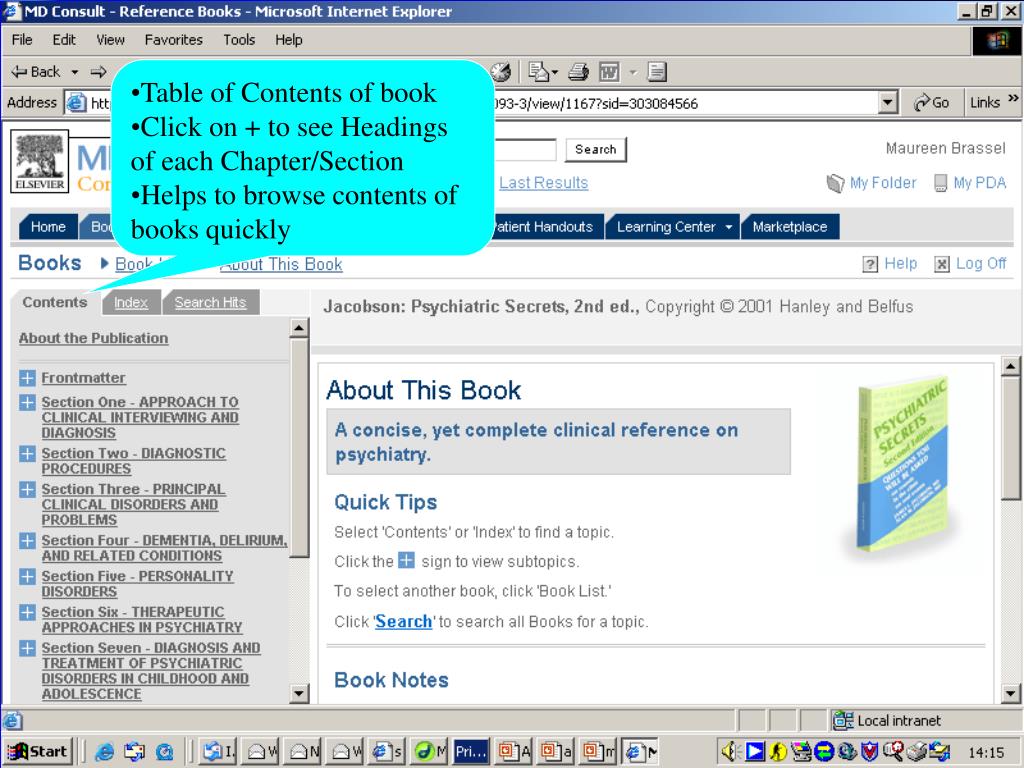
Task: Open the Mail icon dropdown arrow
Action: [x=555, y=72]
